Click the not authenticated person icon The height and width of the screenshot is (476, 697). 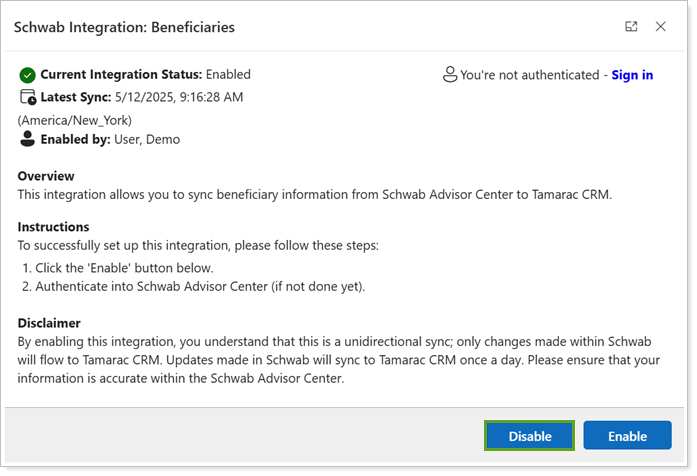click(x=450, y=75)
